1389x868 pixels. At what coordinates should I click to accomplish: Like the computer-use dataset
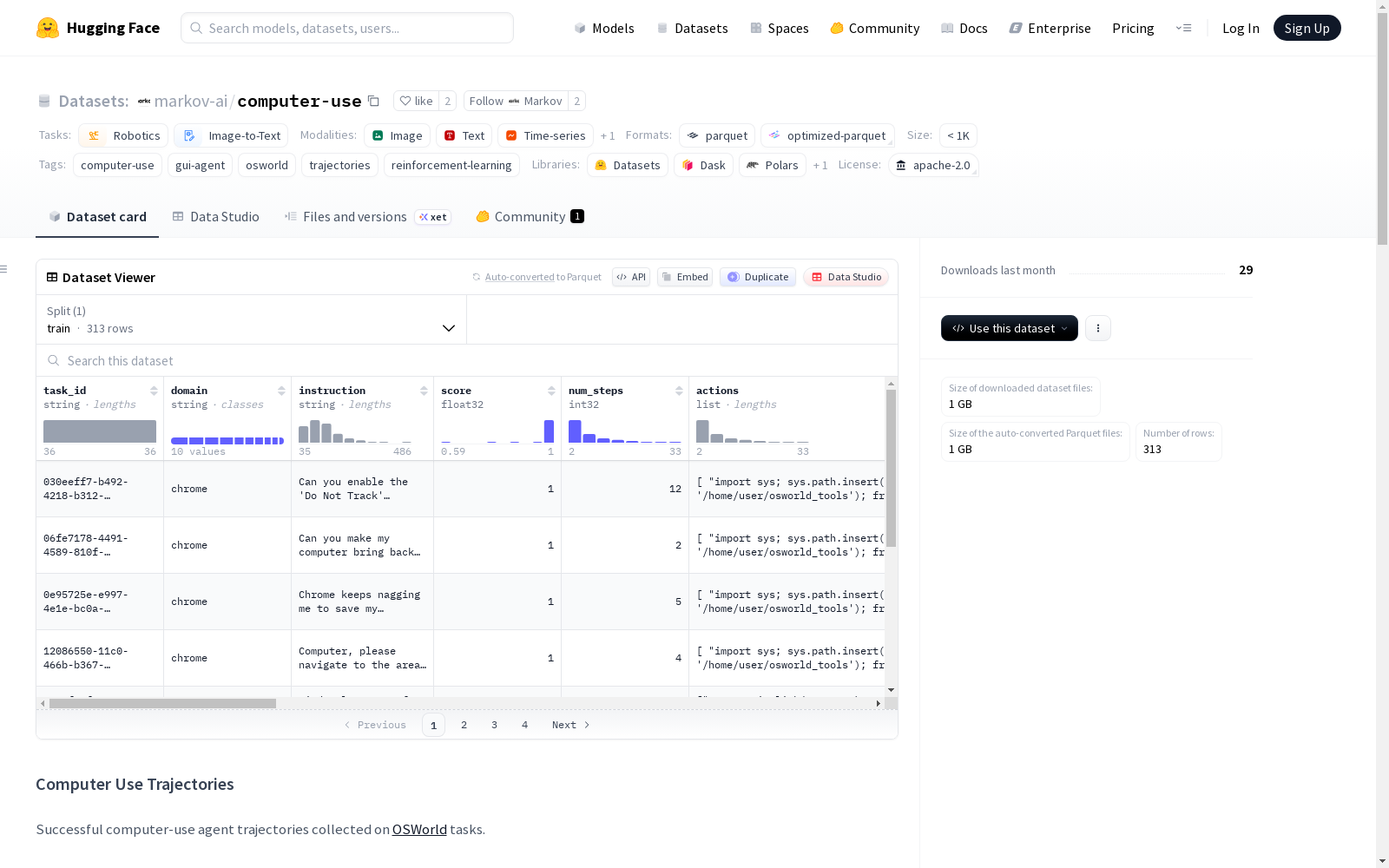[x=416, y=101]
